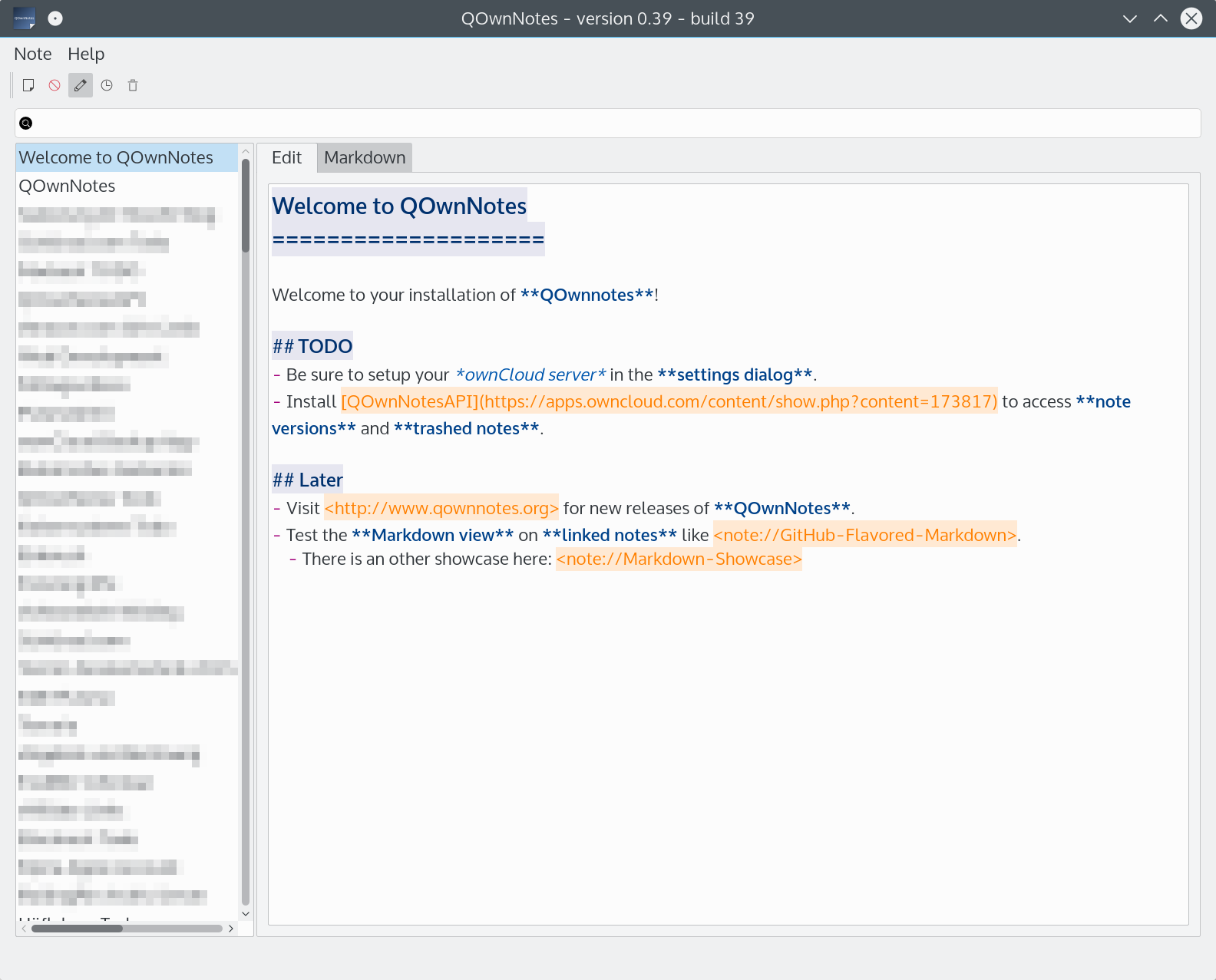This screenshot has width=1216, height=980.
Task: Click the '**trashed notes**' text
Action: (467, 428)
